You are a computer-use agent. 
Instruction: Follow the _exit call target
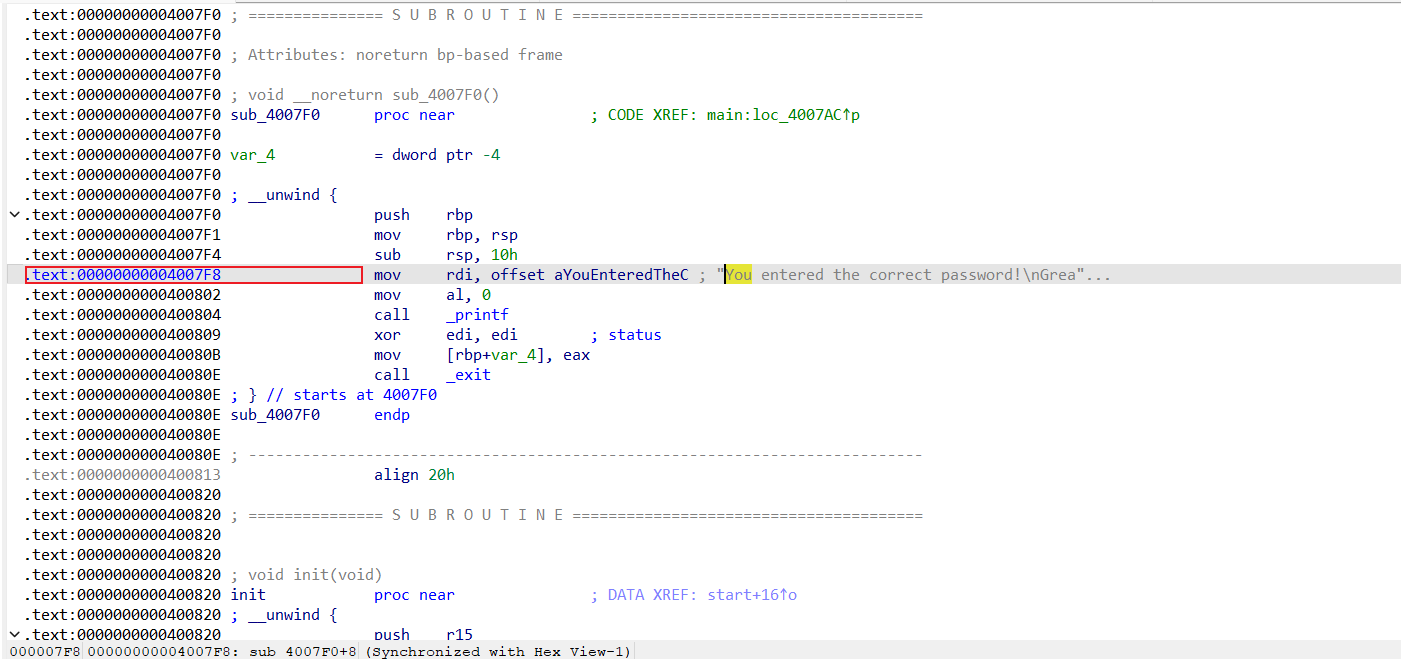coord(469,375)
